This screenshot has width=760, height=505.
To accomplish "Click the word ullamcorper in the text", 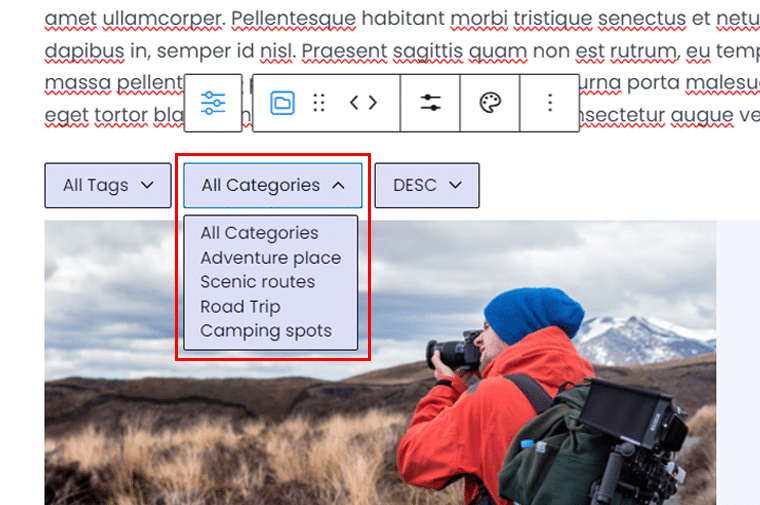I will pyautogui.click(x=162, y=18).
